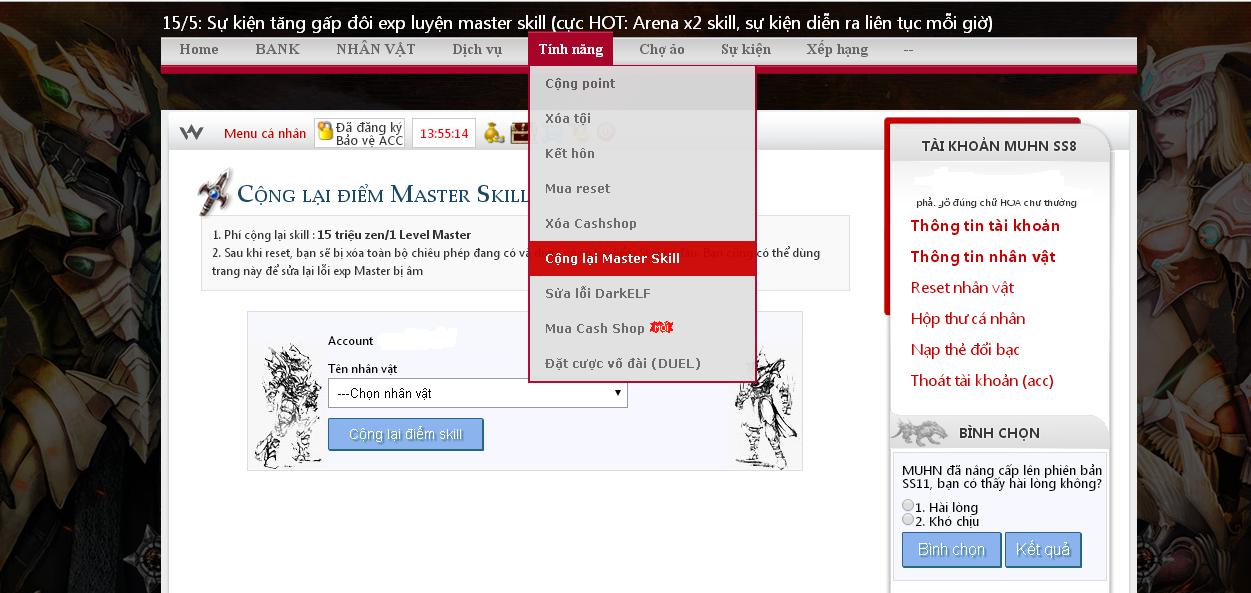Open 'Nạp thẻ đổi bạc' sidebar link
Viewport: 1251px width, 593px height.
[x=965, y=349]
